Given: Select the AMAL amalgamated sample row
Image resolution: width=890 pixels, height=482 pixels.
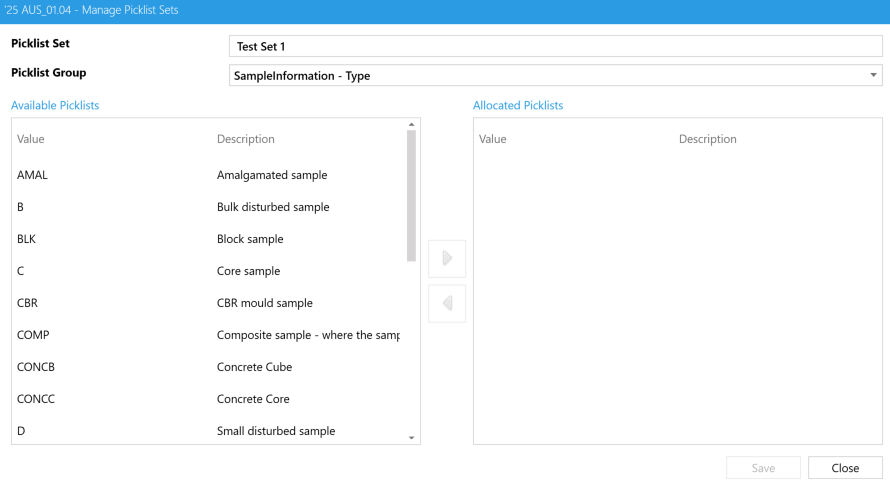Looking at the screenshot, I should [x=208, y=175].
